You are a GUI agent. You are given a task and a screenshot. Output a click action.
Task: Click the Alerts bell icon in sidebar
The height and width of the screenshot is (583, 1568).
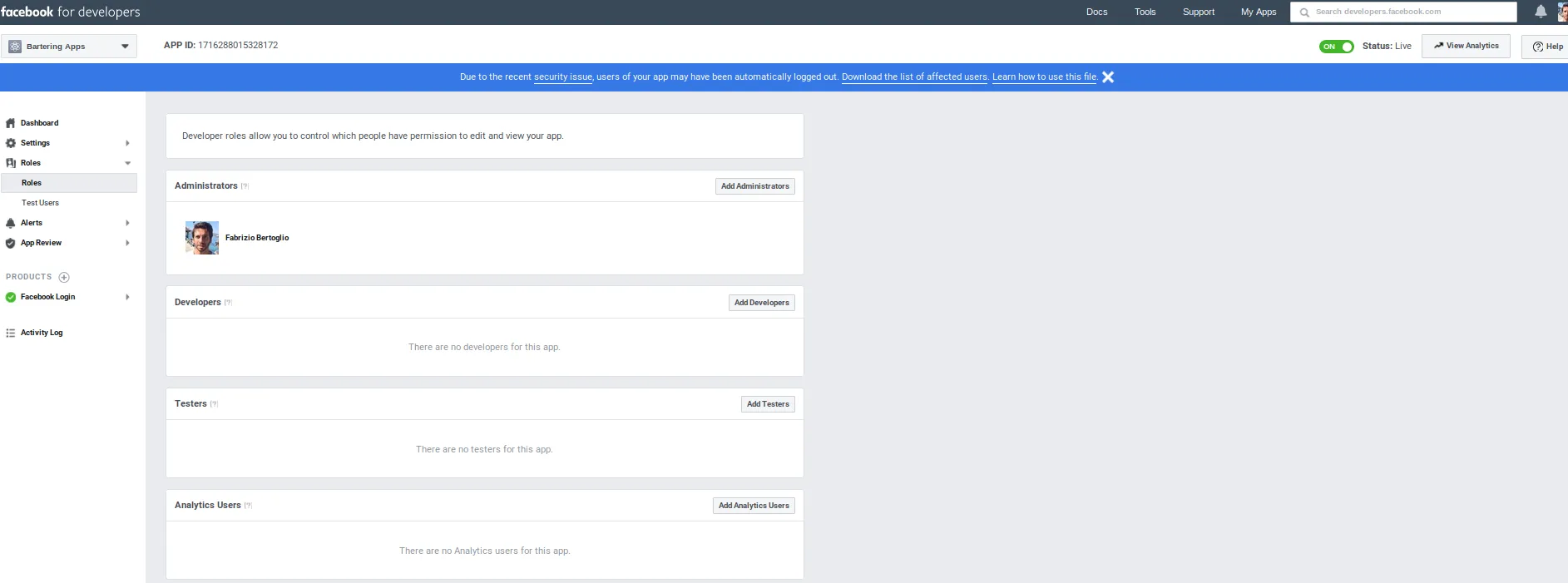(x=11, y=223)
